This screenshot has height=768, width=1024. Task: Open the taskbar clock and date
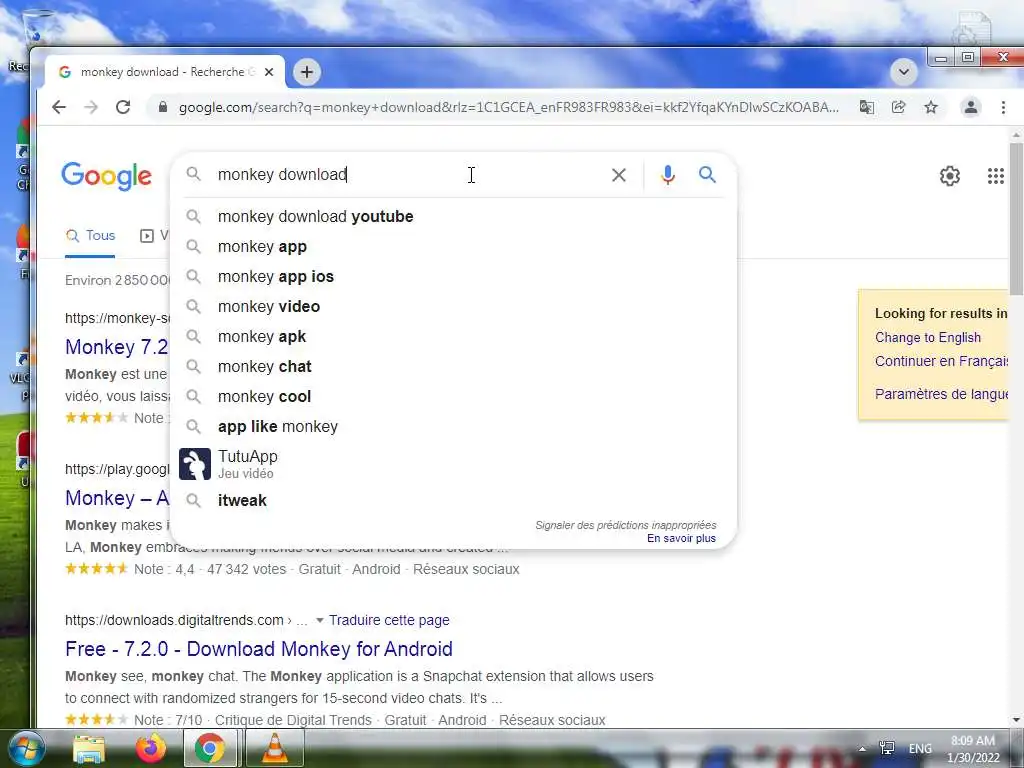972,749
